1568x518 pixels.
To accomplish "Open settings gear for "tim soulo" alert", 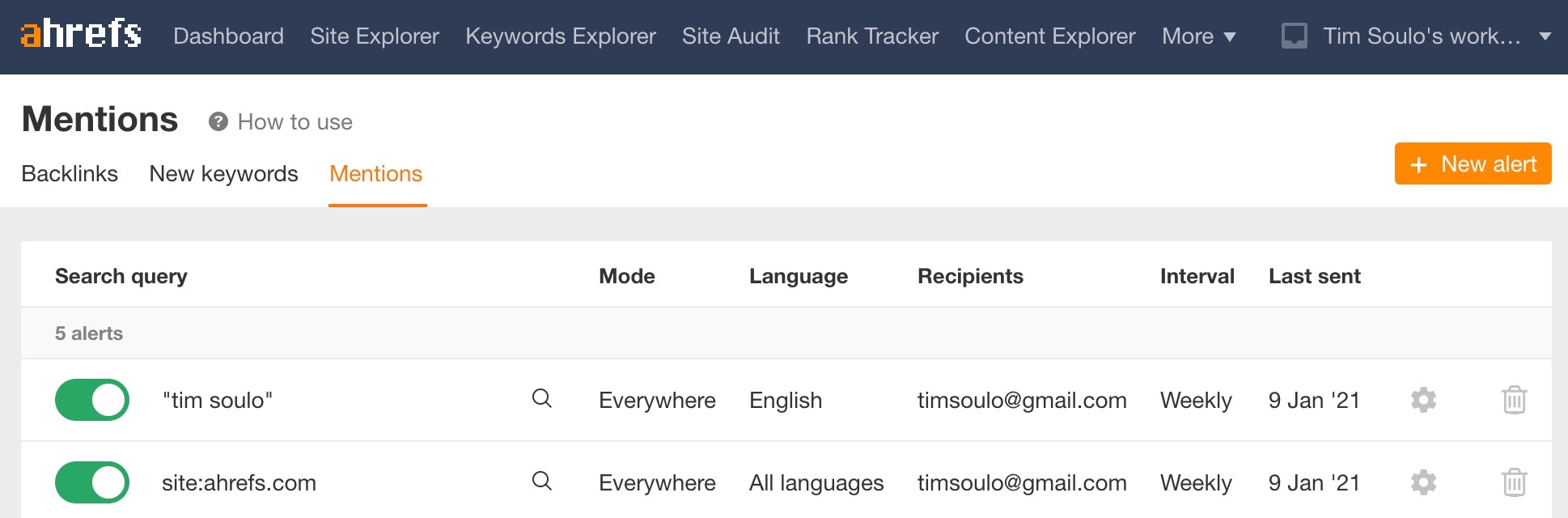I will (1423, 400).
